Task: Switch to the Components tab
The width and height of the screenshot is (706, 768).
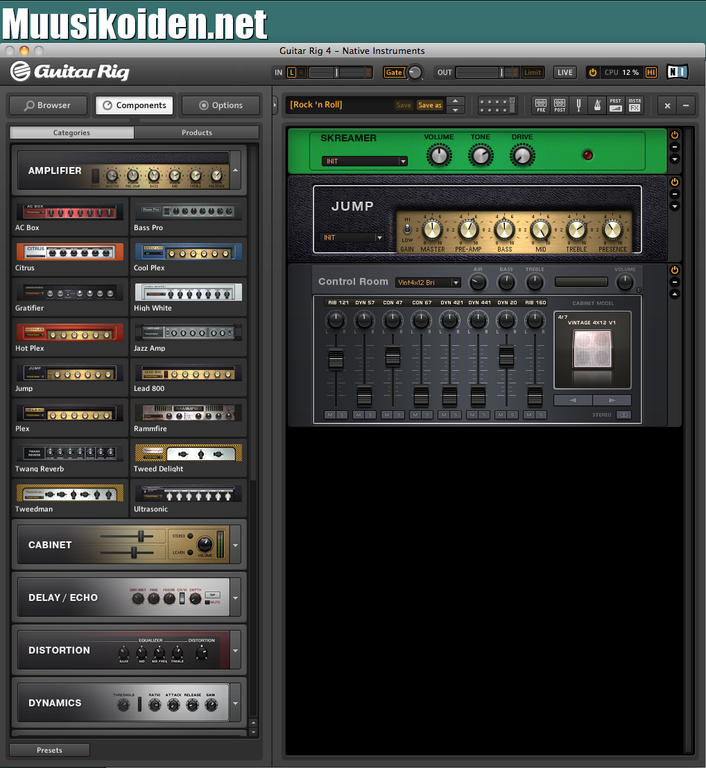Action: (134, 105)
